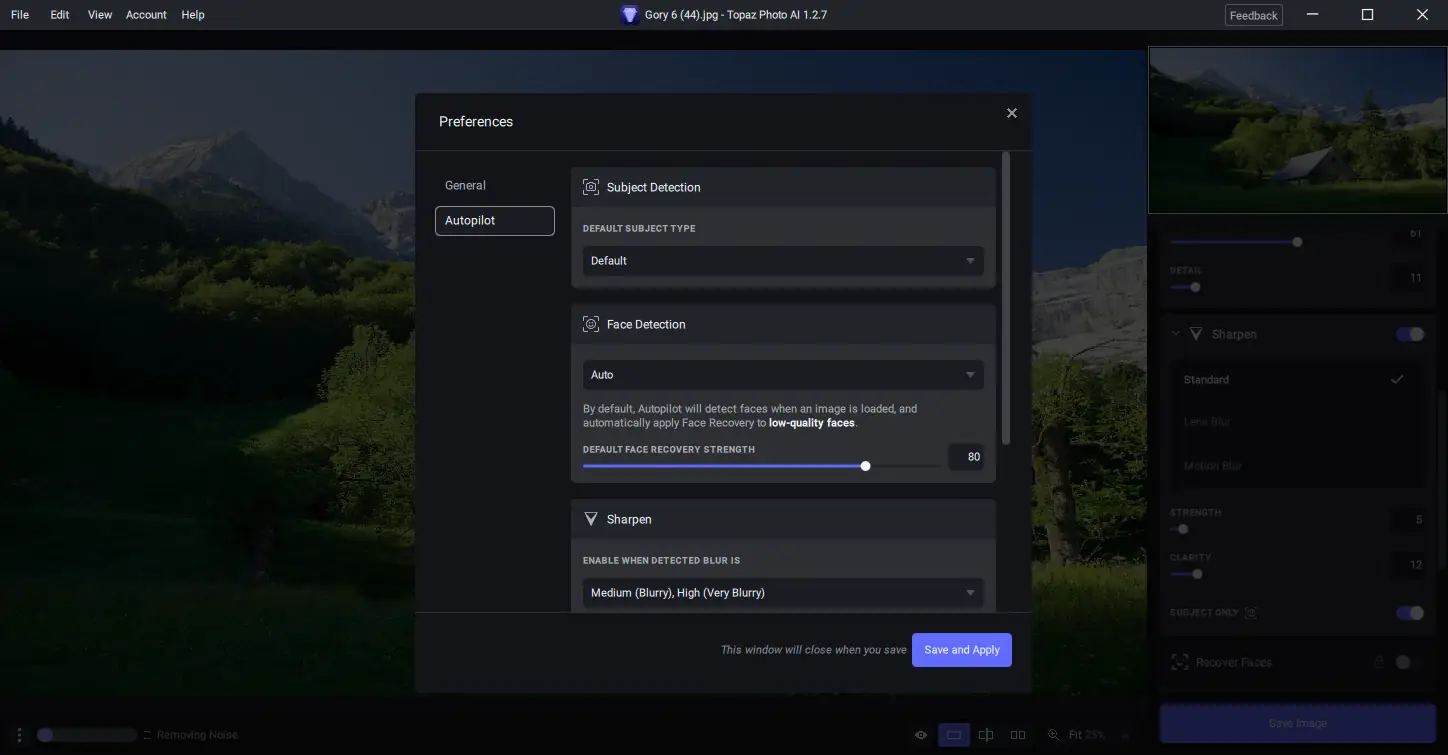The height and width of the screenshot is (755, 1448).
Task: Open the Face Detection Auto dropdown
Action: tap(783, 375)
